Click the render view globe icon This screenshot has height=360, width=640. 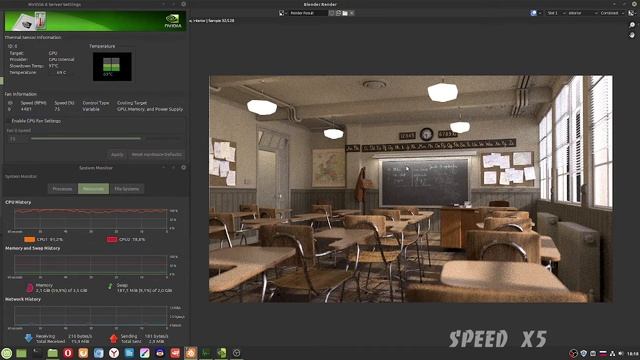(533, 13)
